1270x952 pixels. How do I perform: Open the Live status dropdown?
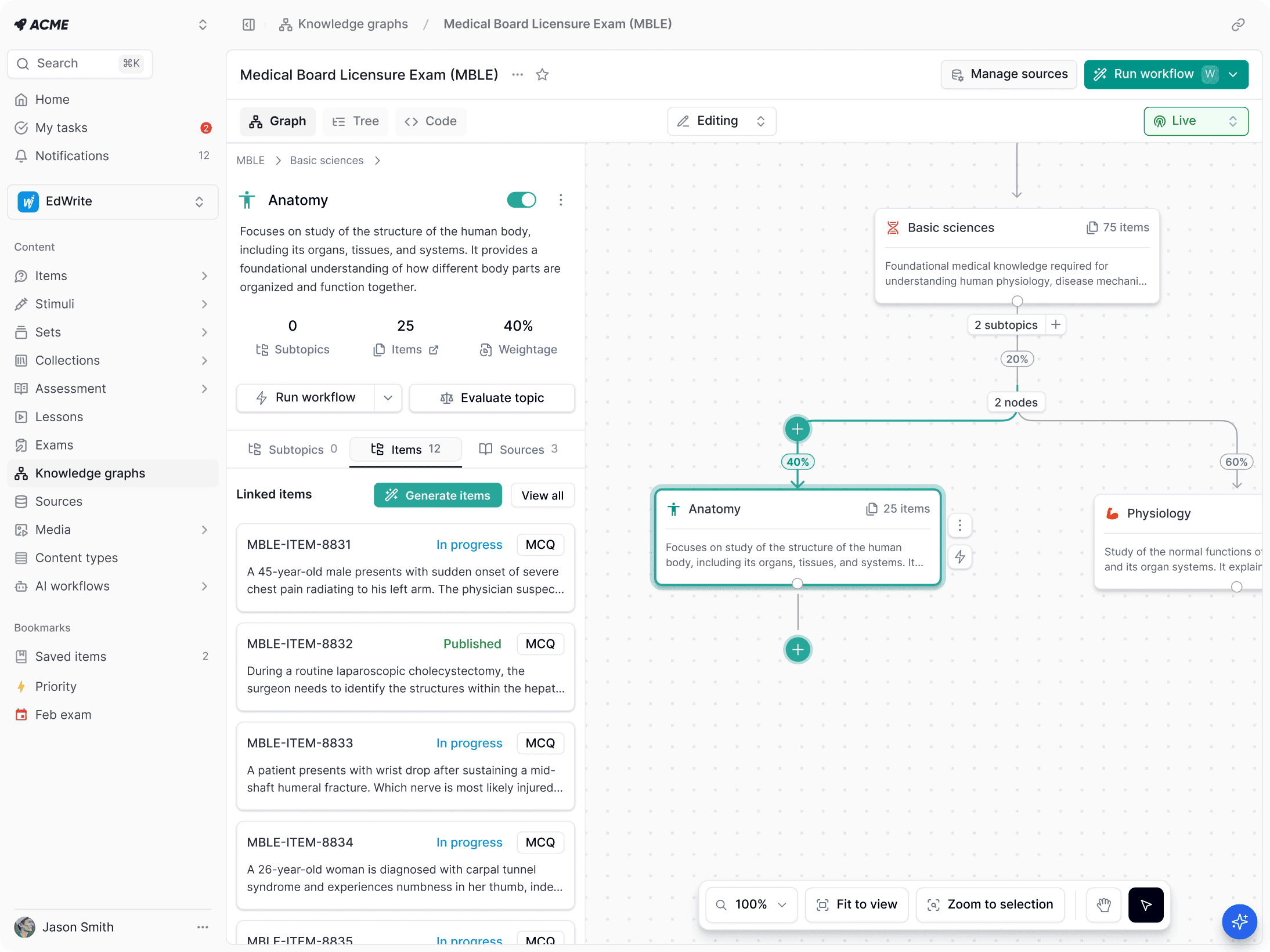(1195, 121)
